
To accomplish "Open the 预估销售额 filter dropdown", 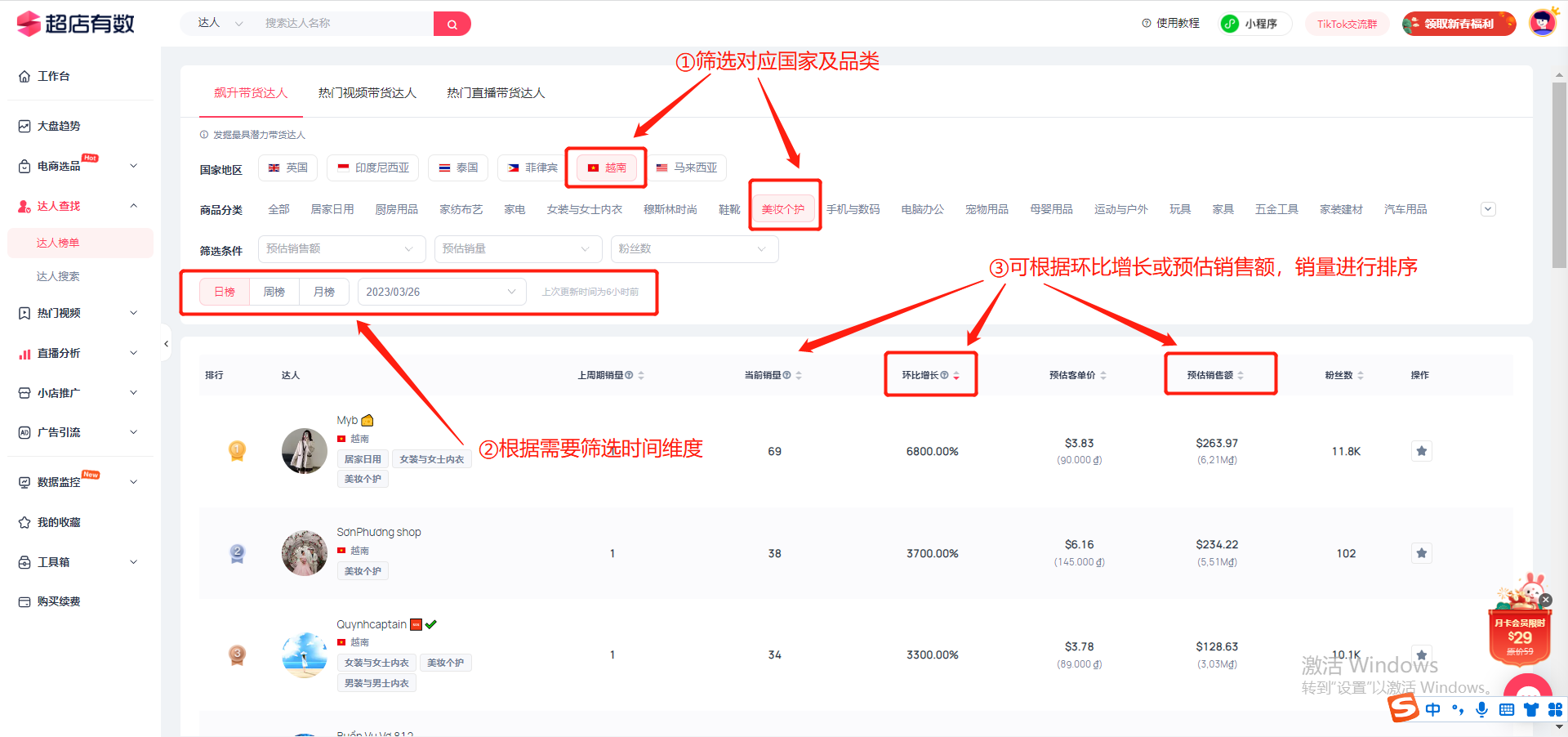I will pos(341,248).
